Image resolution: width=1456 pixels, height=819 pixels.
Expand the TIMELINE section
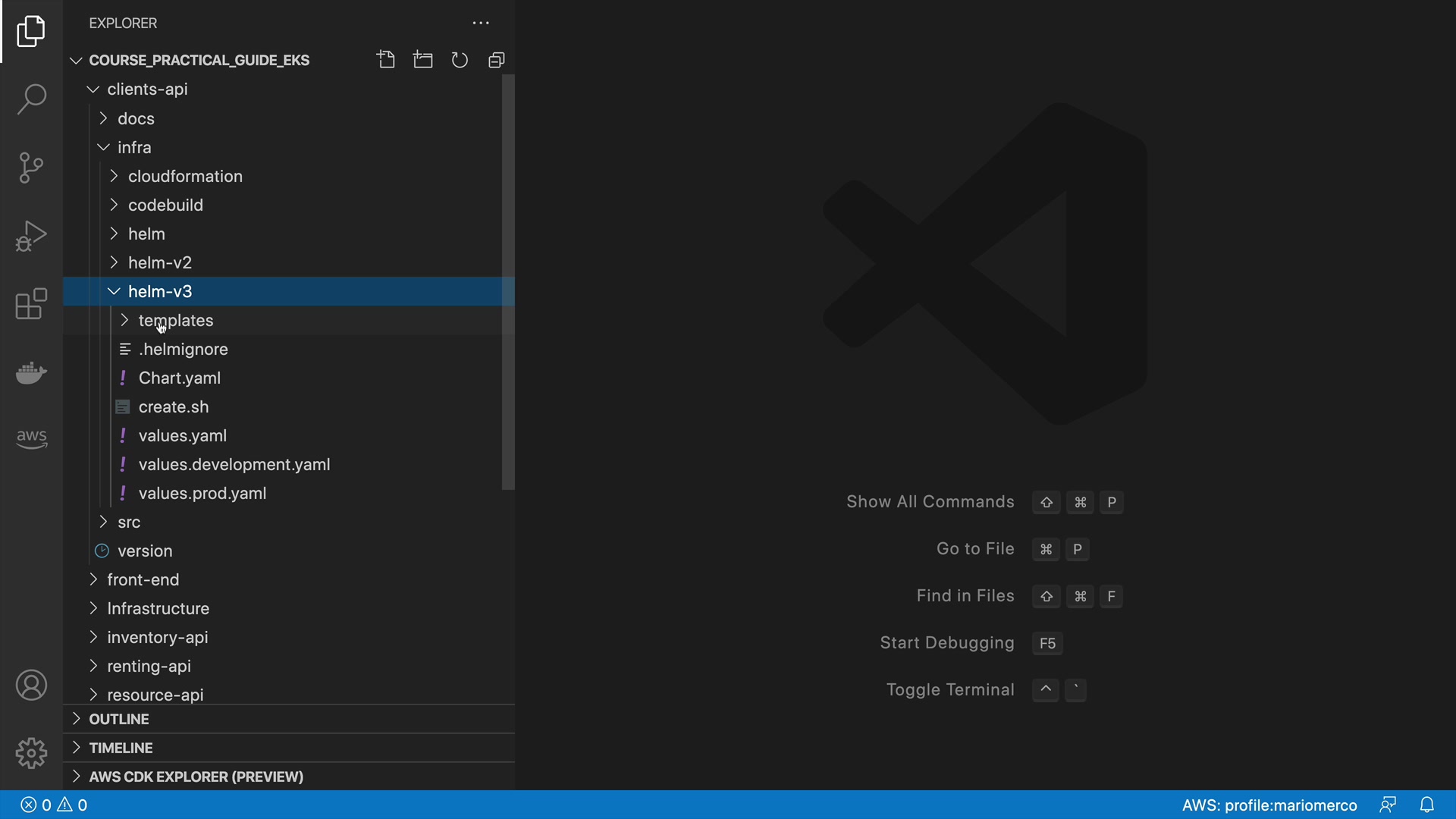pyautogui.click(x=121, y=748)
